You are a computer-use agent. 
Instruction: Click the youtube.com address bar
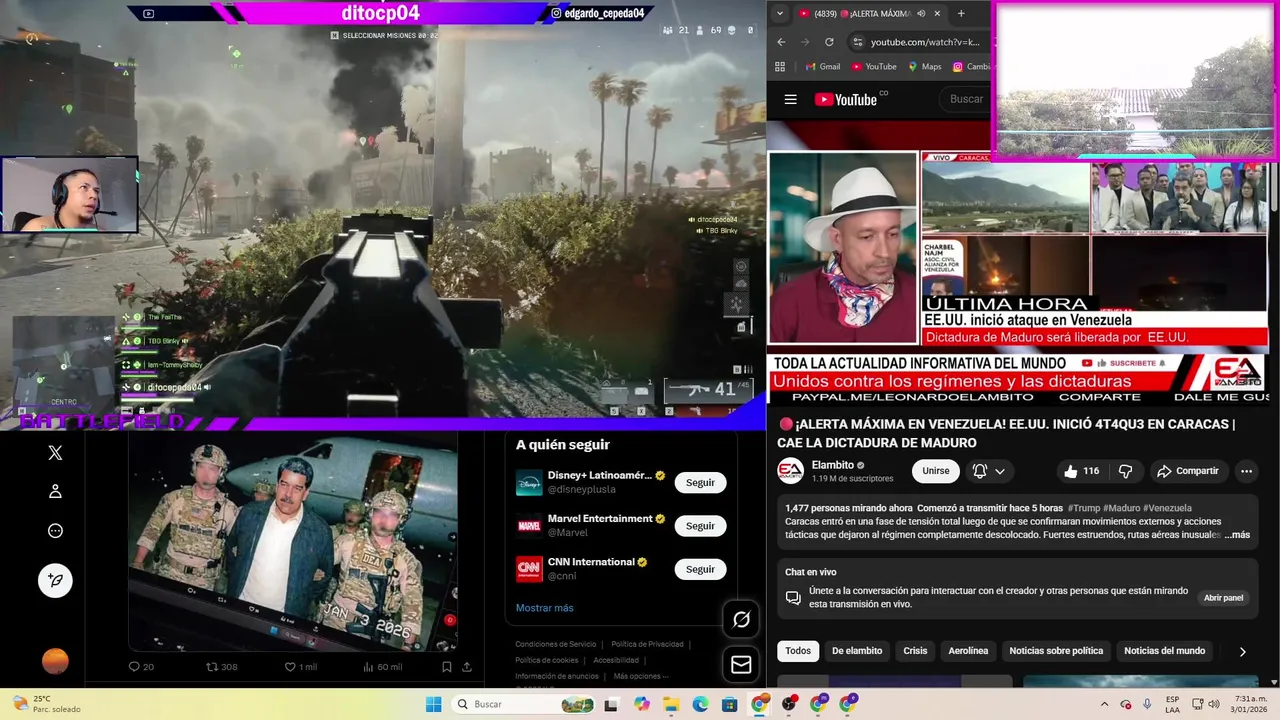click(x=925, y=42)
